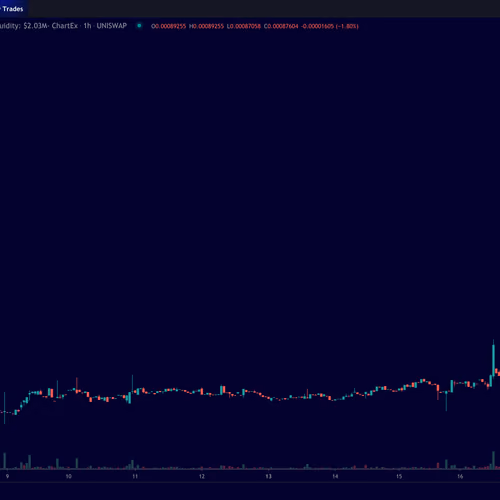Click the date label 13 on time axis
500x500 pixels.
(x=268, y=476)
